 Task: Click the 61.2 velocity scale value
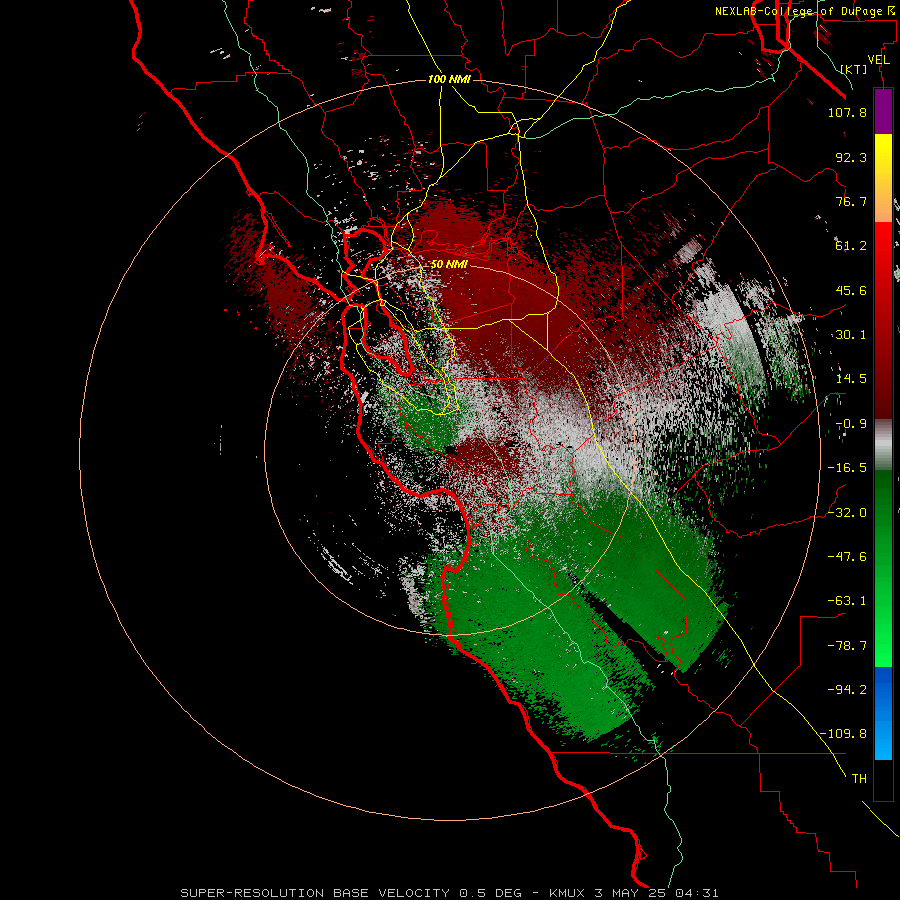pos(851,246)
